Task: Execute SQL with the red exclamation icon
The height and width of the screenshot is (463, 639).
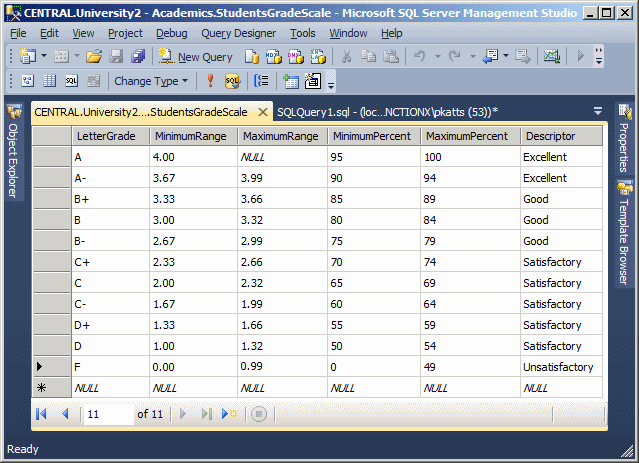Action: point(210,81)
